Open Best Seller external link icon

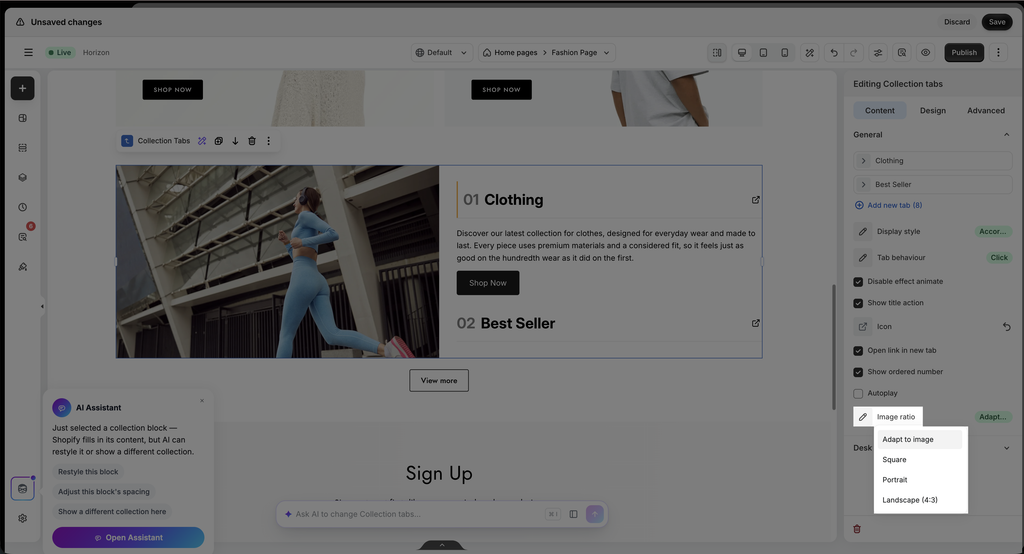pos(756,323)
